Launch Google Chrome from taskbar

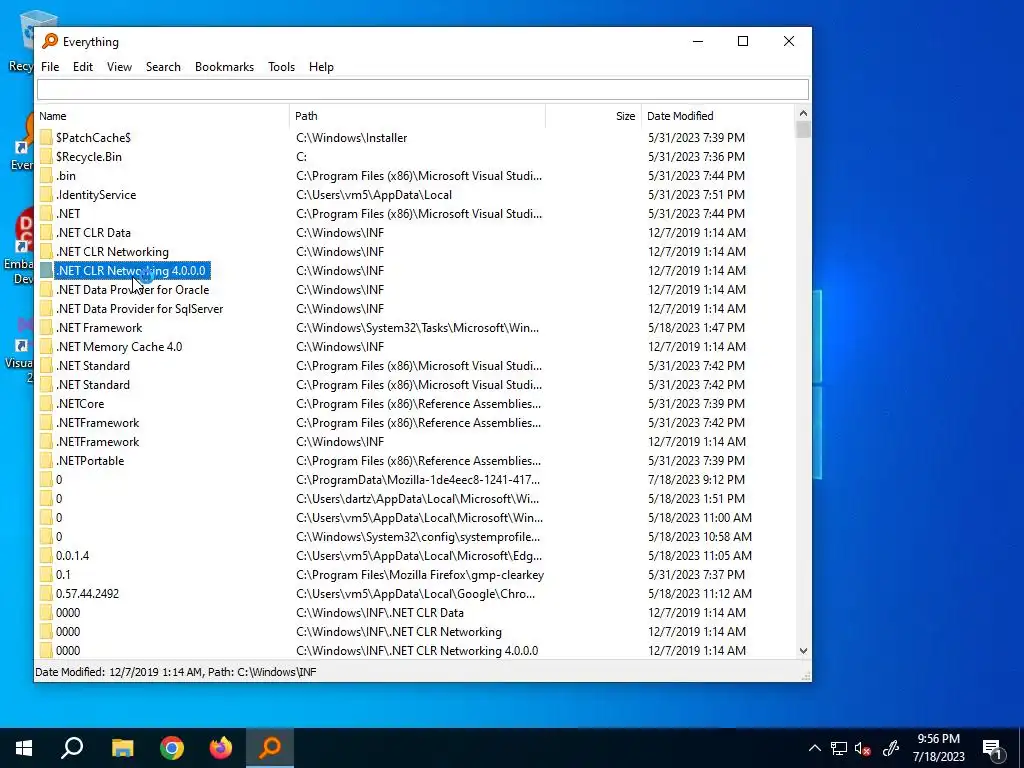[172, 748]
